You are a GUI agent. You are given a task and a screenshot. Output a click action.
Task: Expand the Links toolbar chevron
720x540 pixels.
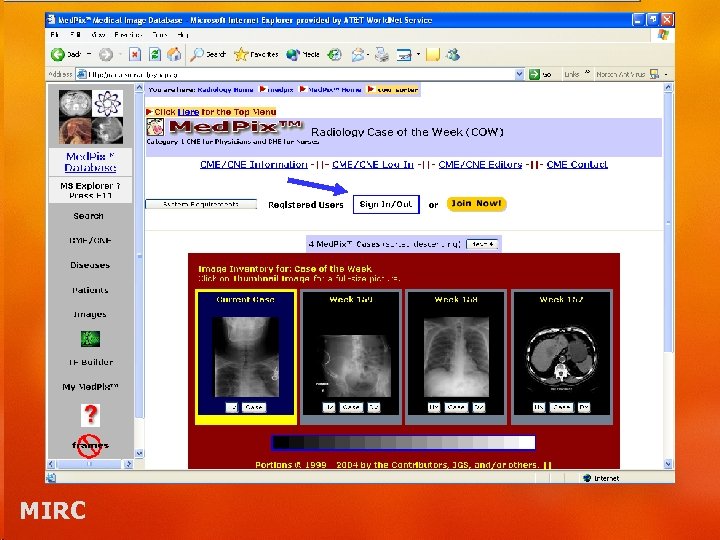(587, 73)
